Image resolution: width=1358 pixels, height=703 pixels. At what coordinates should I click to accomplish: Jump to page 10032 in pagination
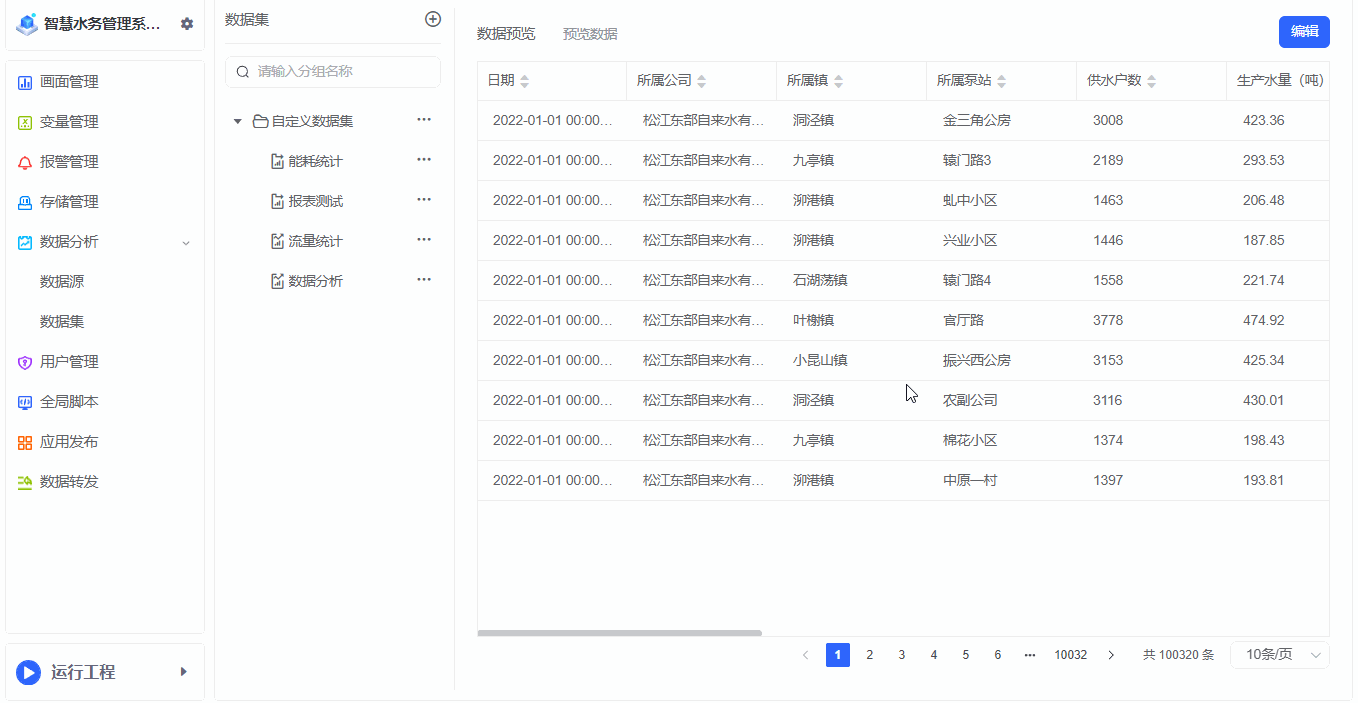click(1070, 654)
